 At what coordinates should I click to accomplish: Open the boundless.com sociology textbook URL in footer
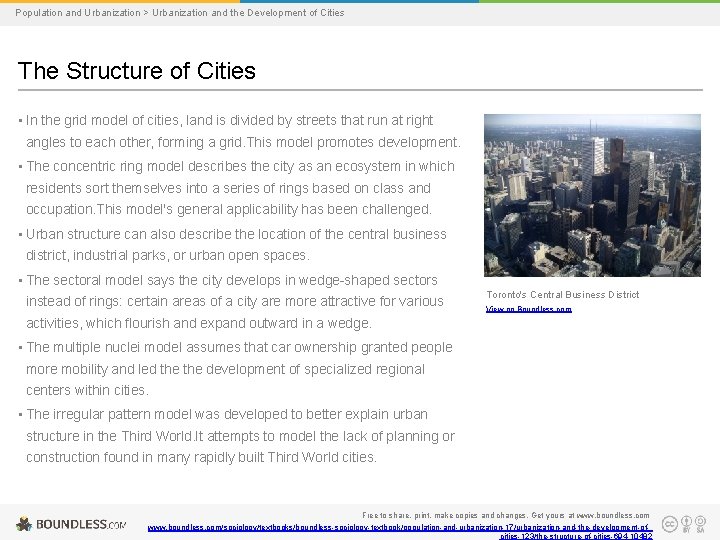pos(400,532)
